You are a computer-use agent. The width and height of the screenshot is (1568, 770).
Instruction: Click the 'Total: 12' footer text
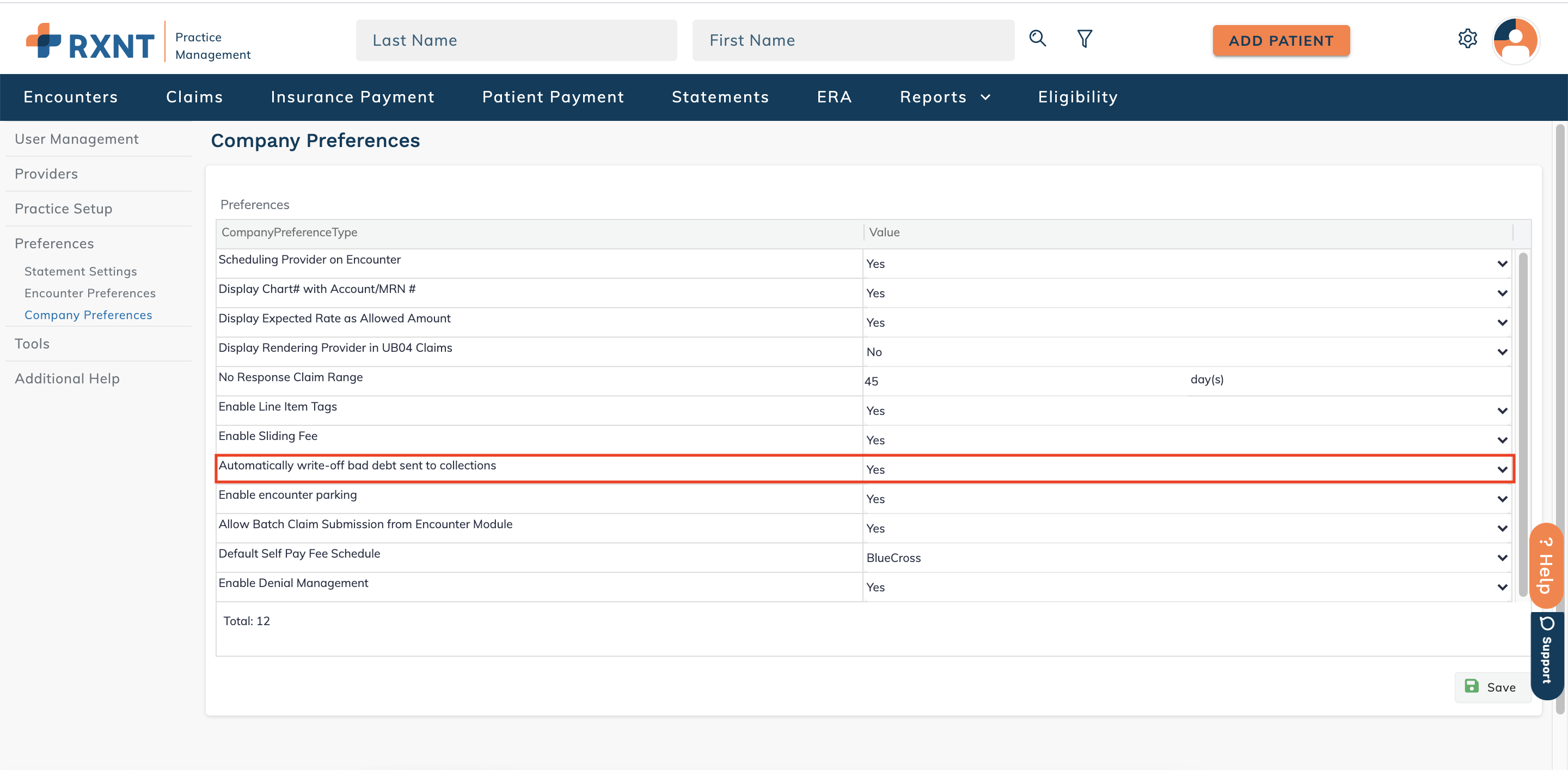247,621
